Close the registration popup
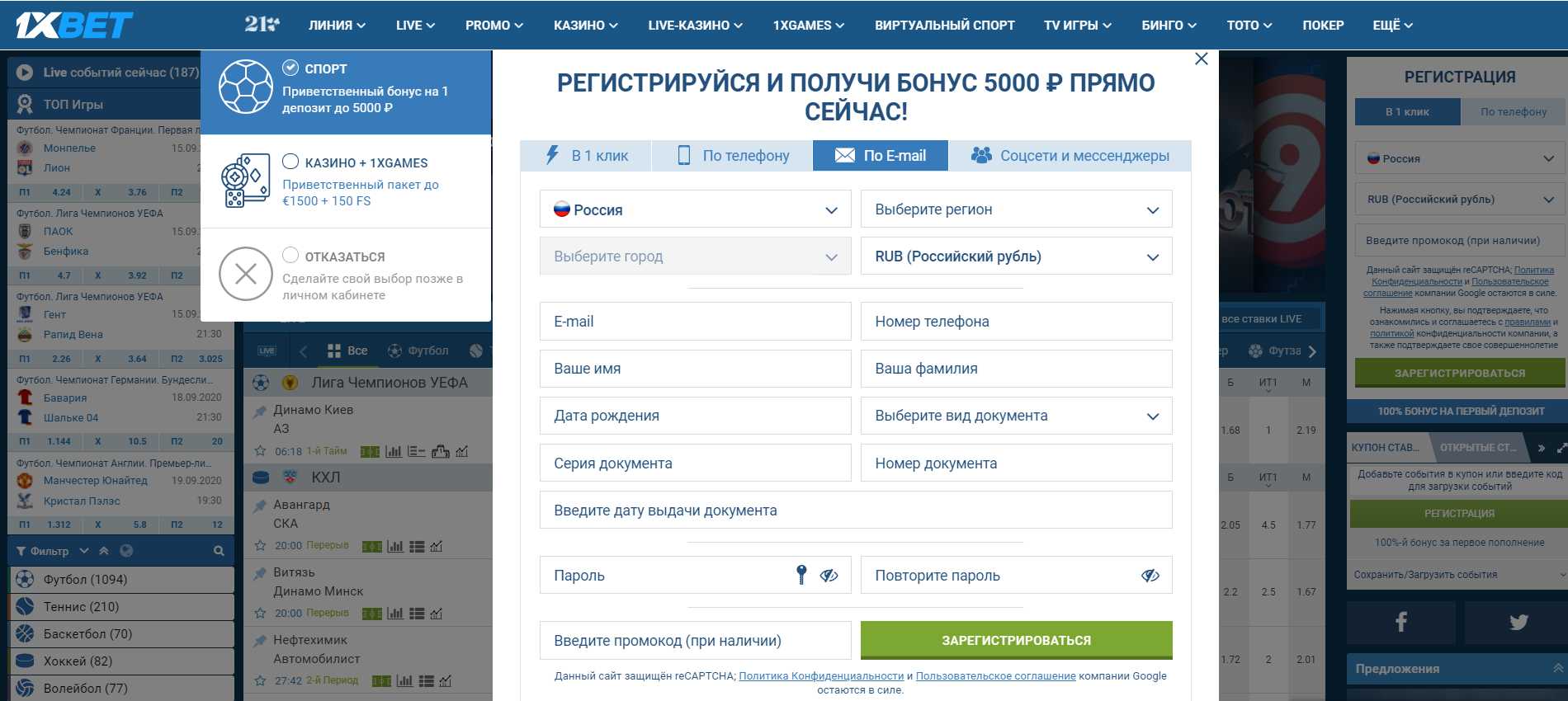Viewport: 1568px width, 701px height. (1201, 59)
